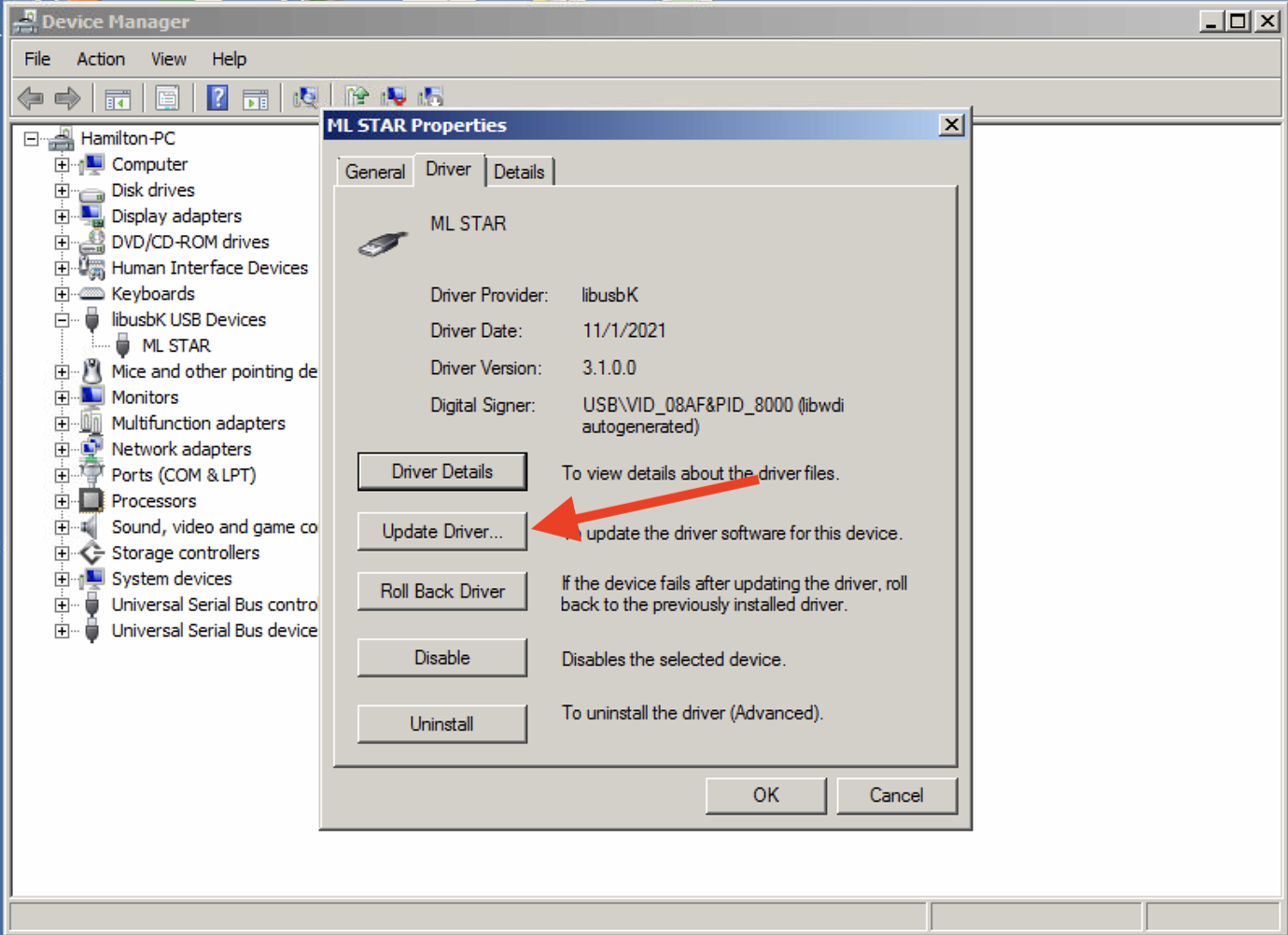Expand the Network adapters node
Screen dimensions: 1288x935
[x=62, y=450]
